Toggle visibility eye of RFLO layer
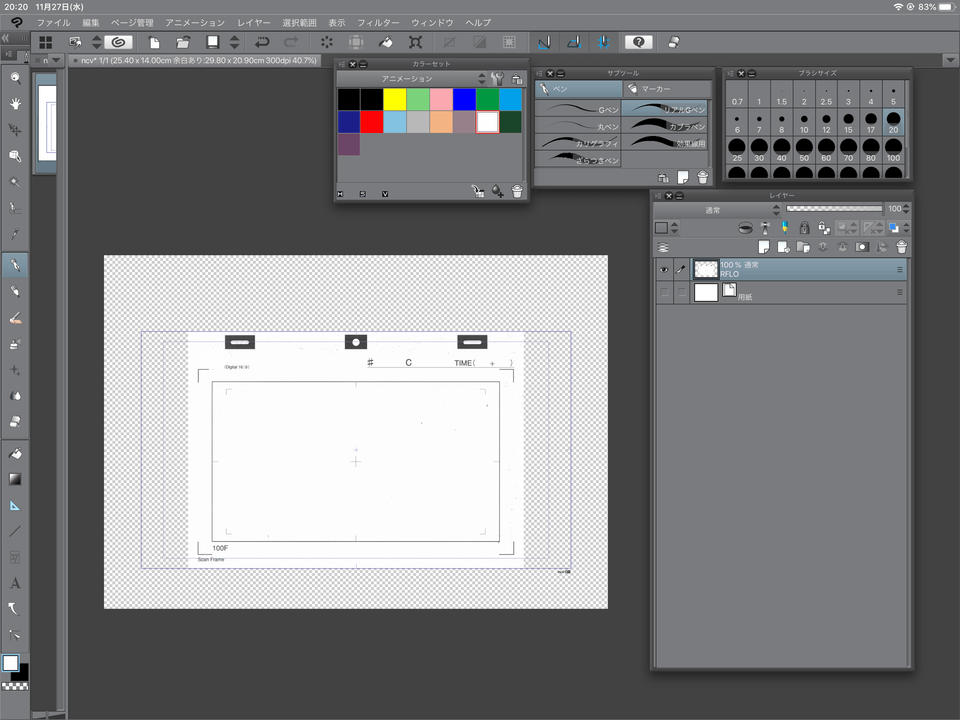 tap(664, 269)
